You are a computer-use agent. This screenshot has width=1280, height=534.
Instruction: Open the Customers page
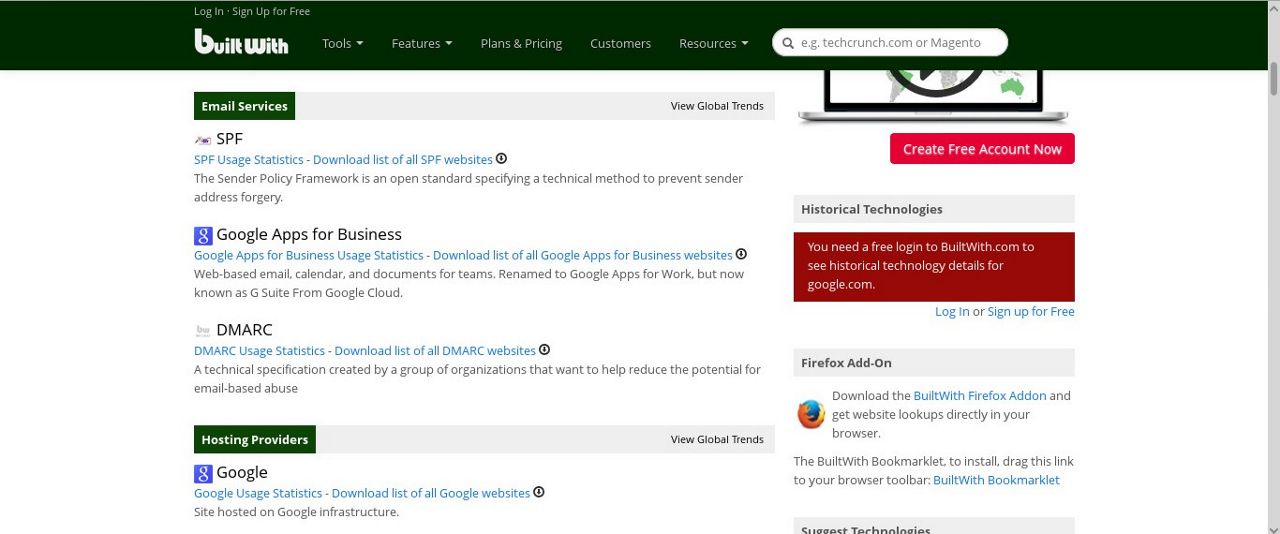tap(620, 43)
